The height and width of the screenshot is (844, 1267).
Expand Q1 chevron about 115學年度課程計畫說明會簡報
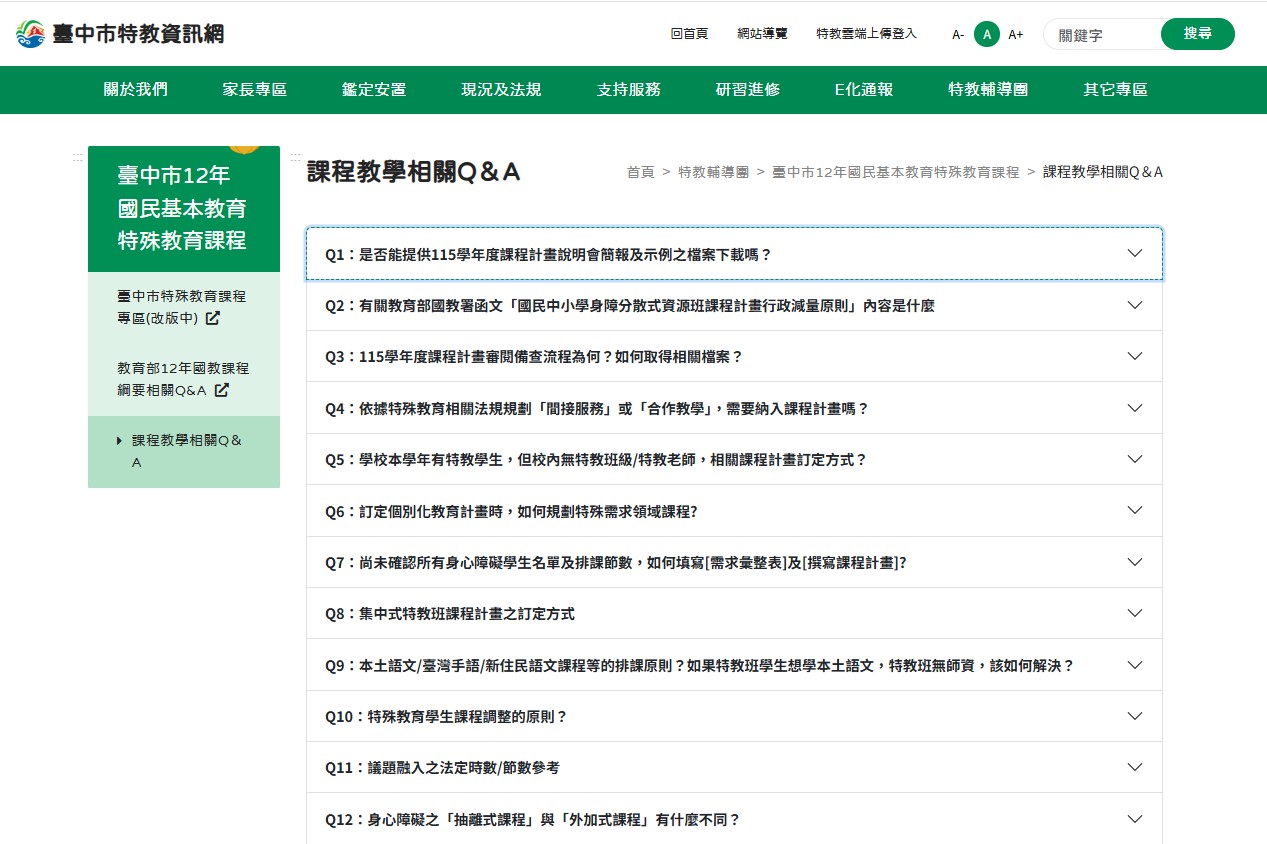click(x=1134, y=253)
